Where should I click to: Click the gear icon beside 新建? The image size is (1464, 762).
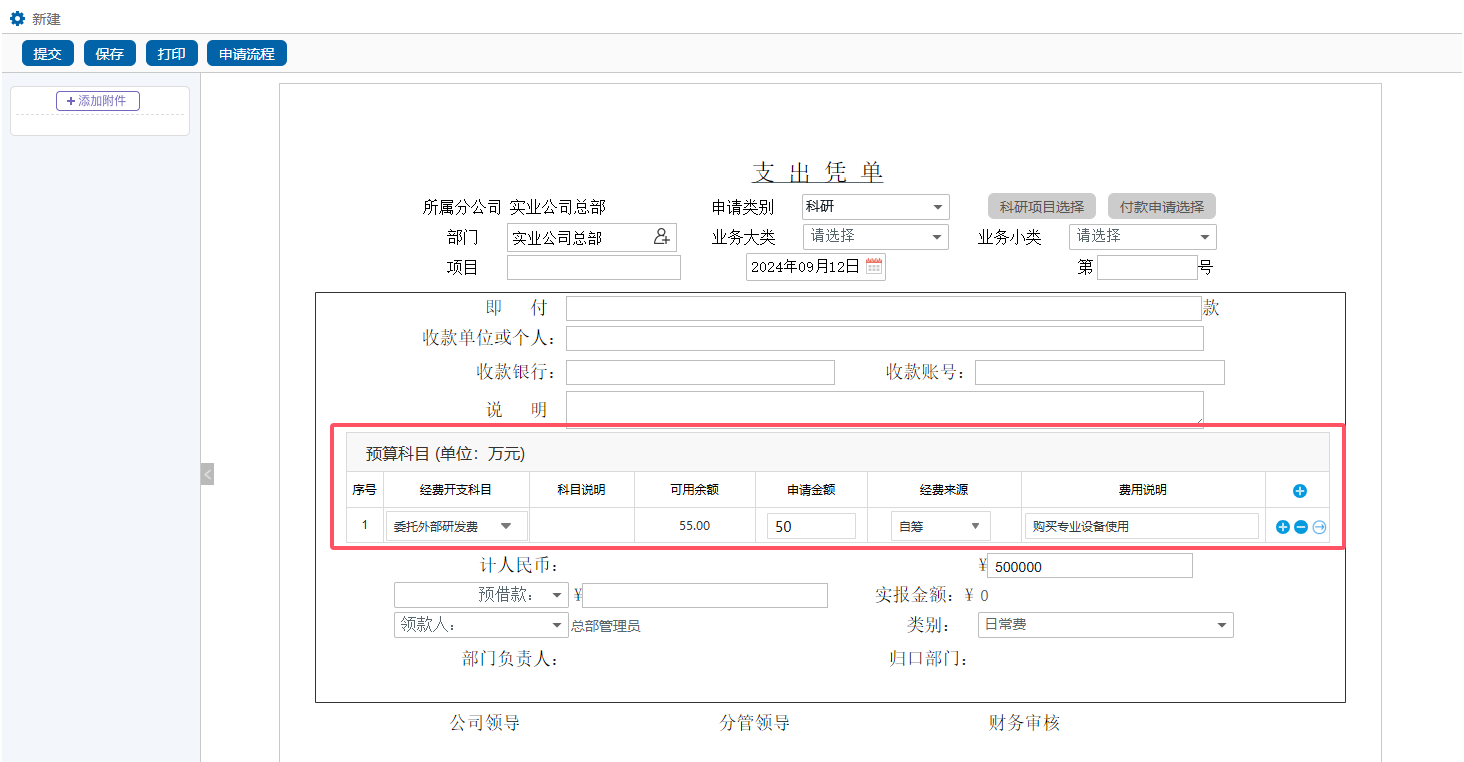(17, 18)
